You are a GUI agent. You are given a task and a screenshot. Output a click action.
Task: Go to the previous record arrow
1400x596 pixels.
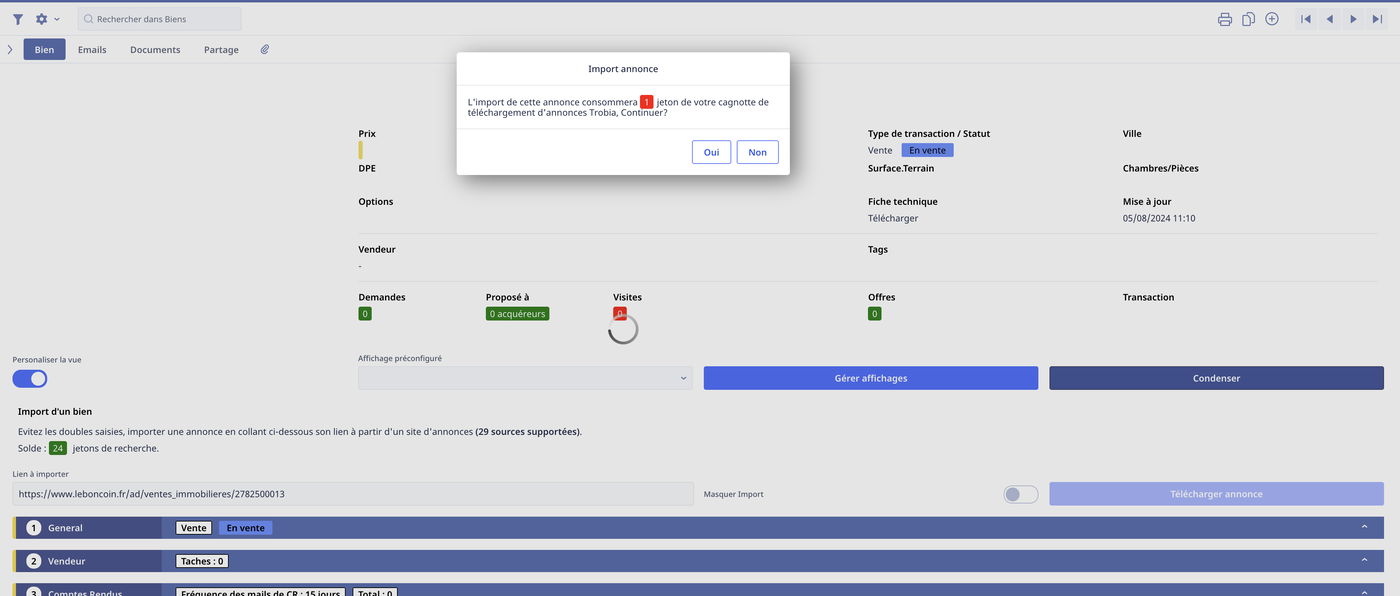1330,19
